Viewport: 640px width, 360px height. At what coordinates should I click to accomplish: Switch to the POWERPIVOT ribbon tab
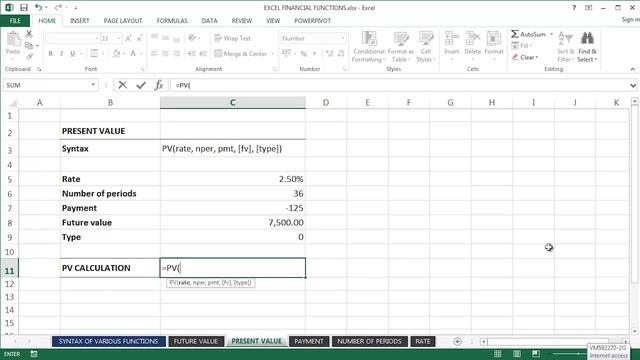click(x=313, y=20)
